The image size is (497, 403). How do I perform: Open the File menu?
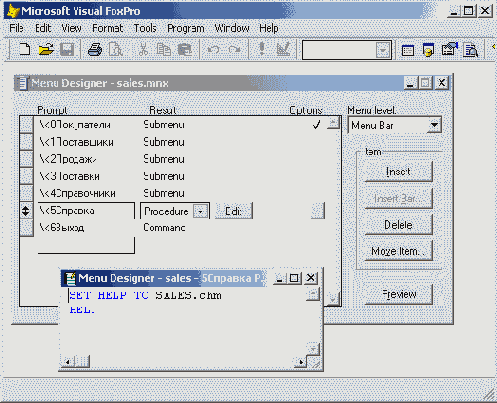(16, 28)
